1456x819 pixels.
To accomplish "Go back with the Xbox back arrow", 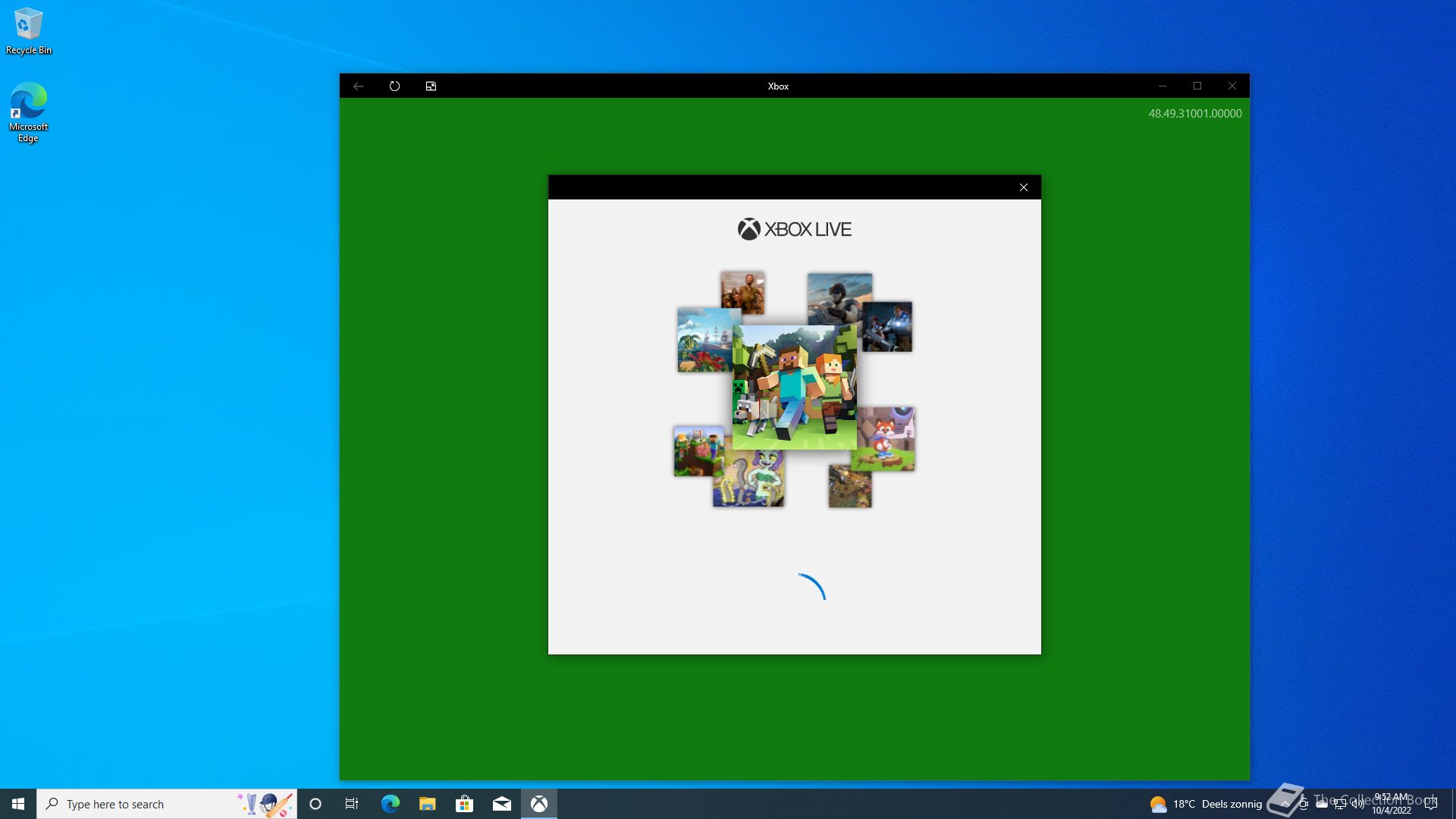I will 358,86.
